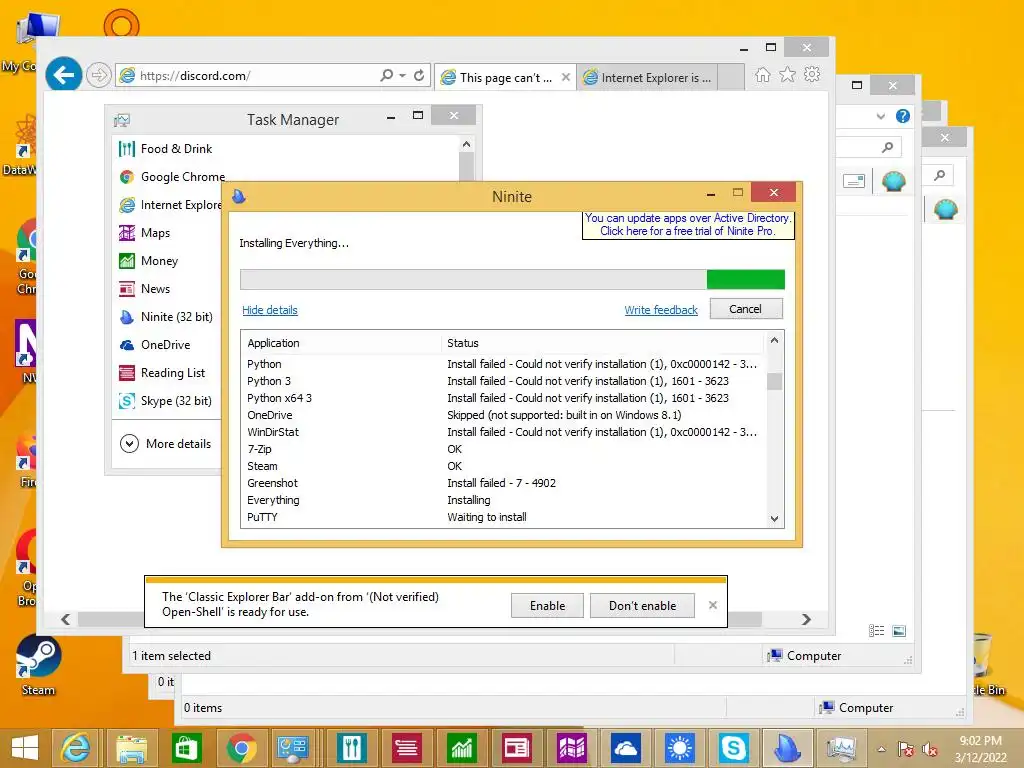
Task: Select the Python 3 row in Ninite
Action: 503,381
